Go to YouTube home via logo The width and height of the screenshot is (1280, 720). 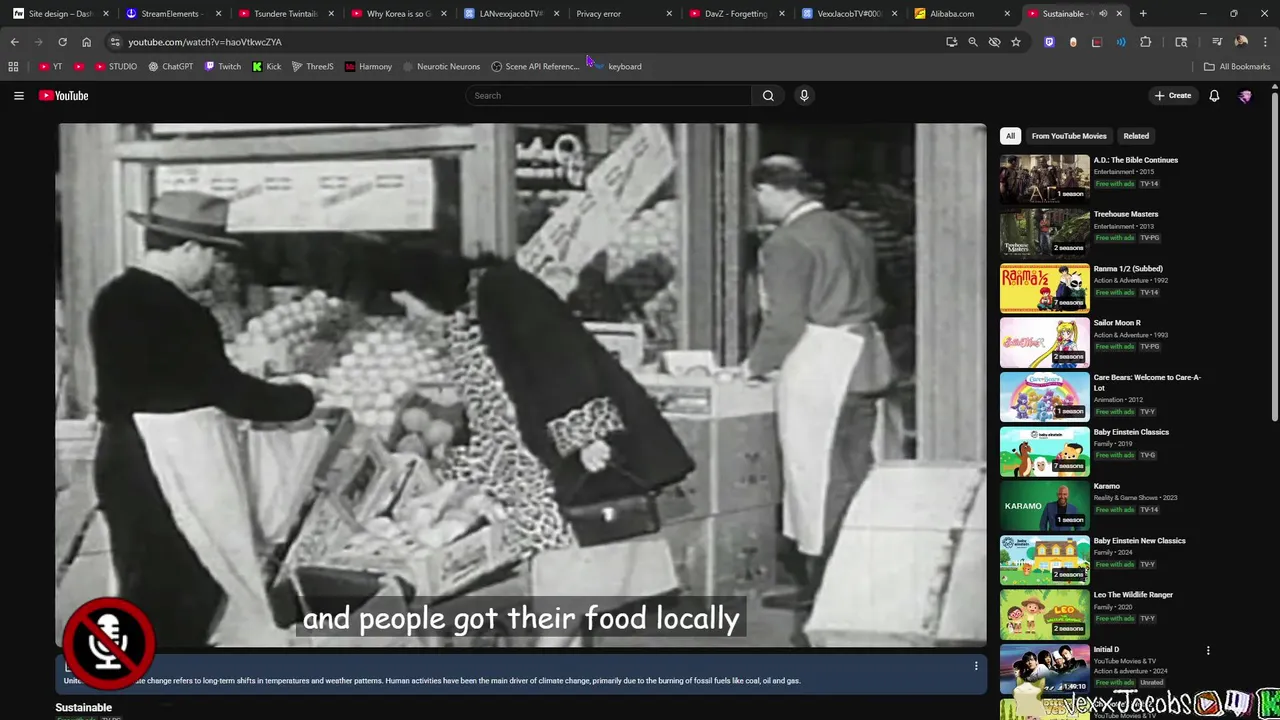point(64,95)
